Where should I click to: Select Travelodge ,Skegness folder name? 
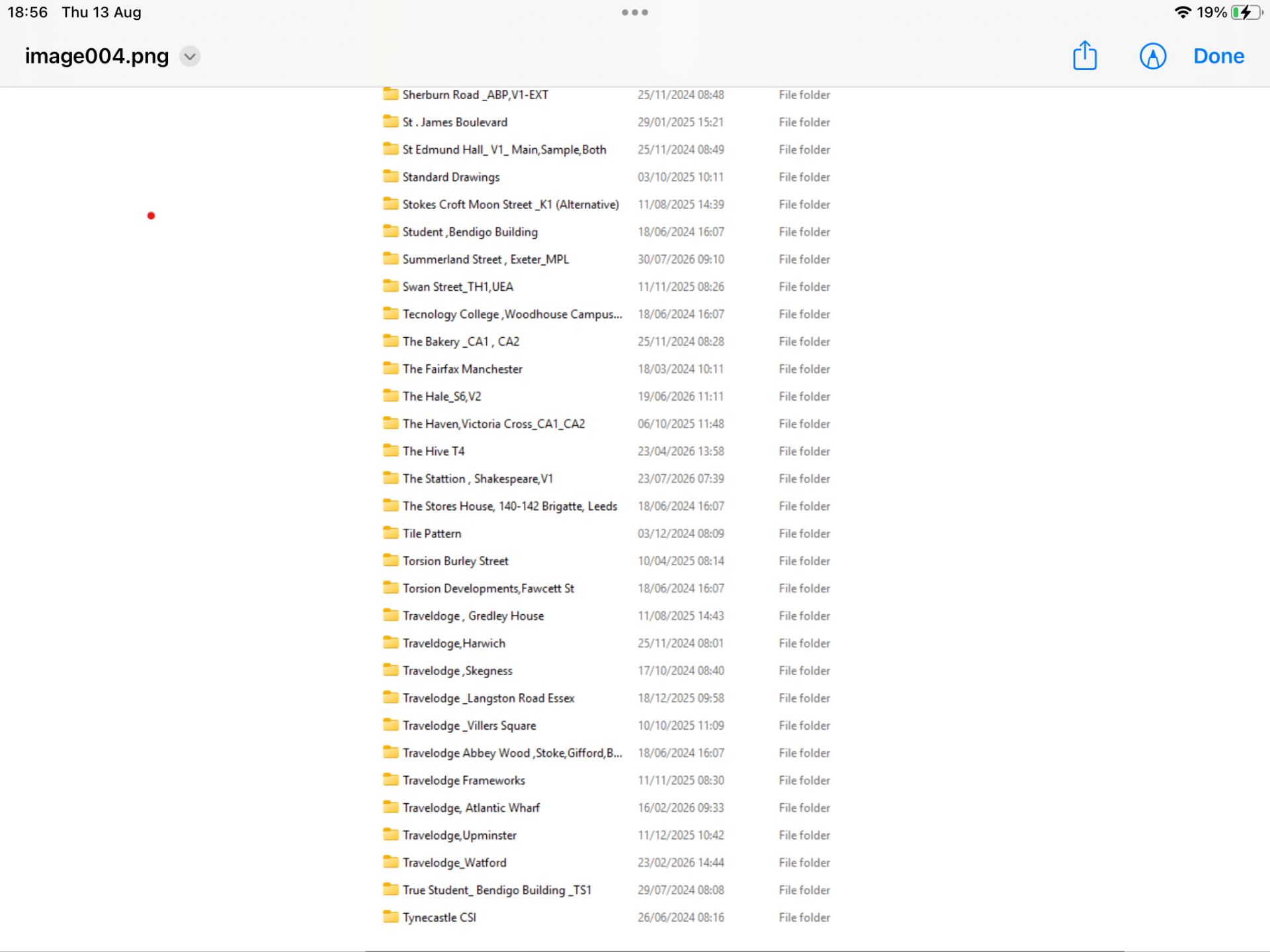pos(457,671)
